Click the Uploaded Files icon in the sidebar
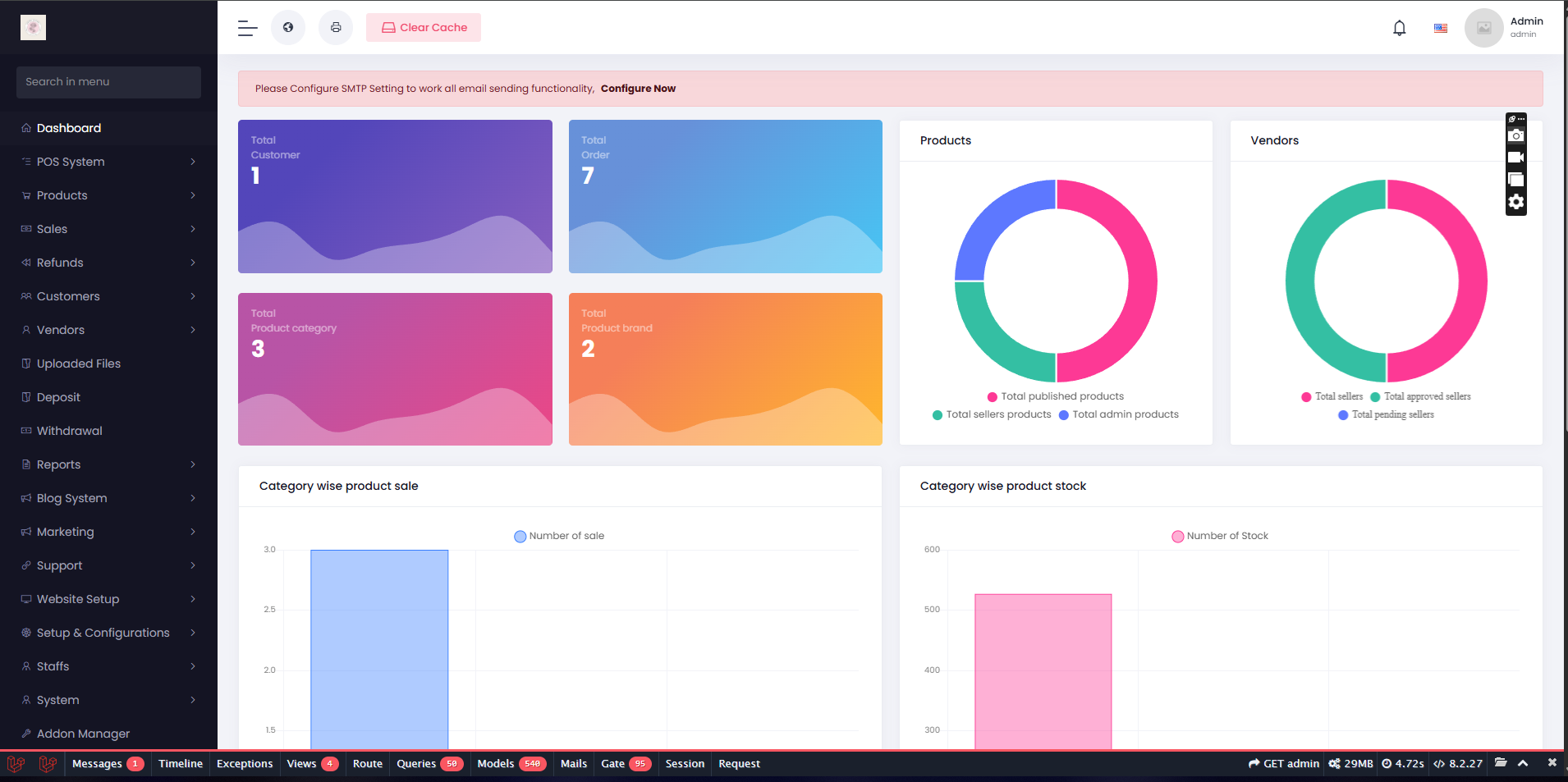Viewport: 1568px width, 782px height. pyautogui.click(x=26, y=364)
